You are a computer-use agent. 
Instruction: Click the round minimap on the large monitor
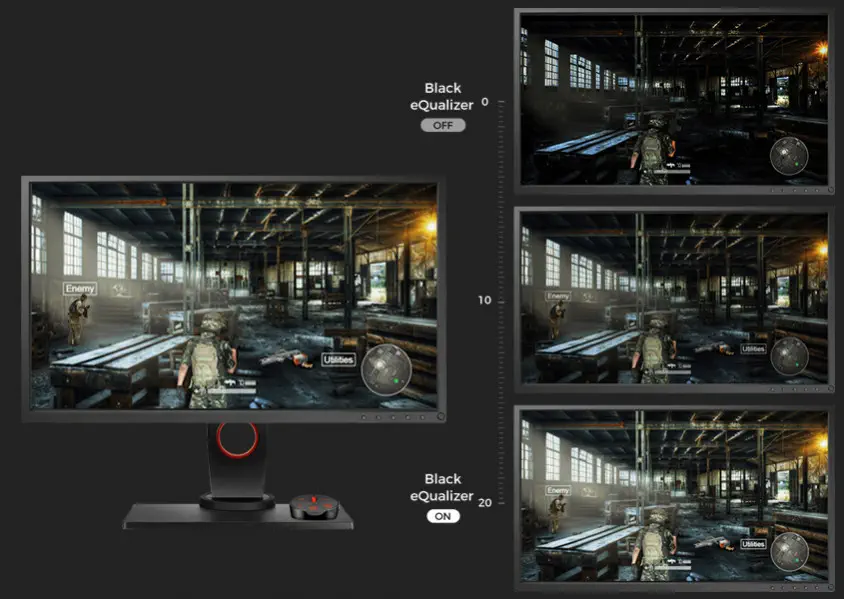[386, 369]
